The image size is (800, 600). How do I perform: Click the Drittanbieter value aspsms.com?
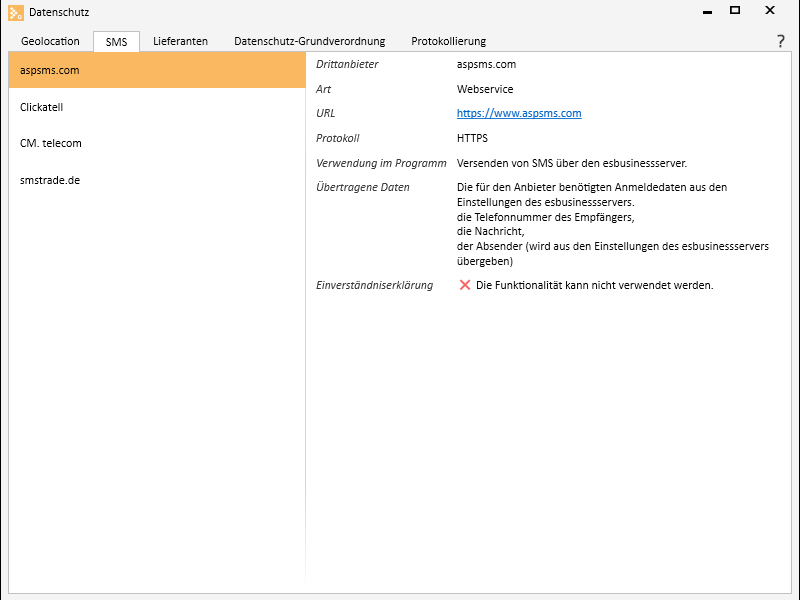pyautogui.click(x=486, y=64)
